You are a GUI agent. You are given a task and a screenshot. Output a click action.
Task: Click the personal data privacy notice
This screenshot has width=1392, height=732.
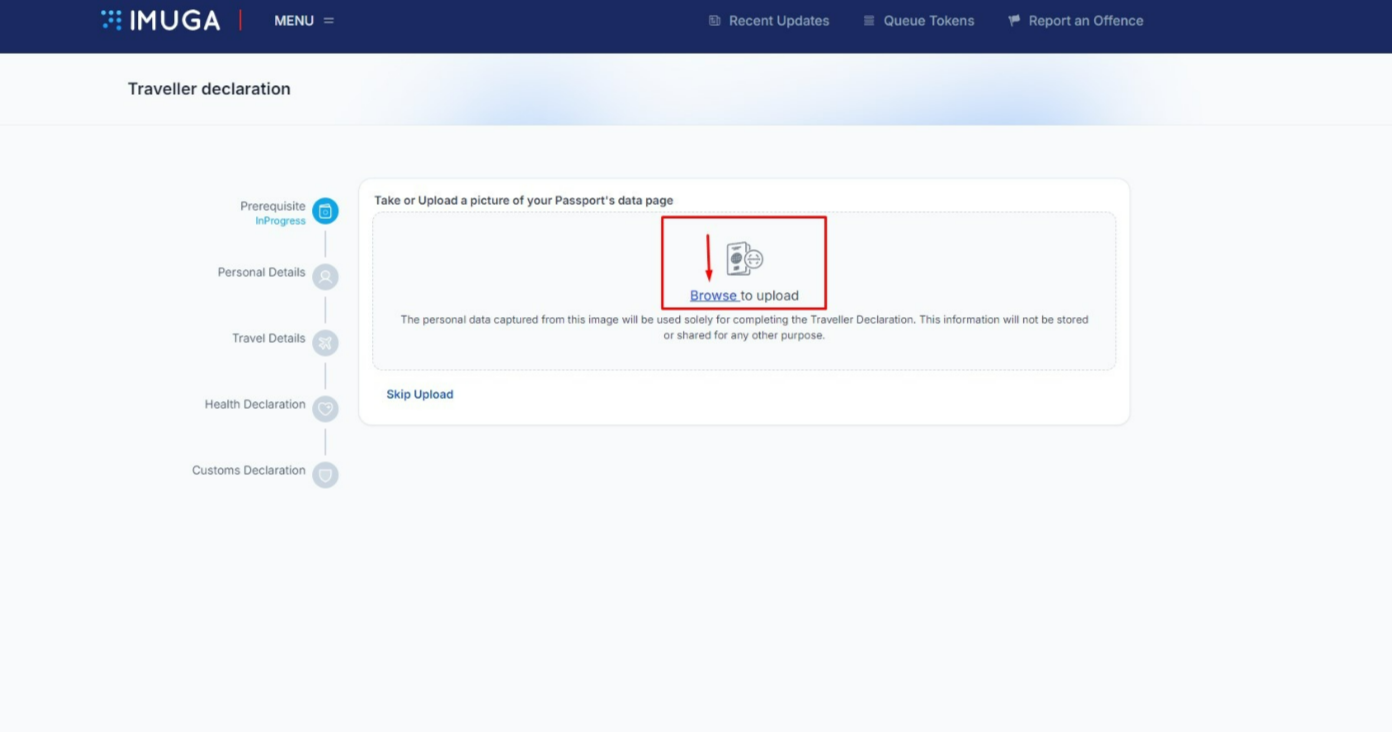point(744,328)
